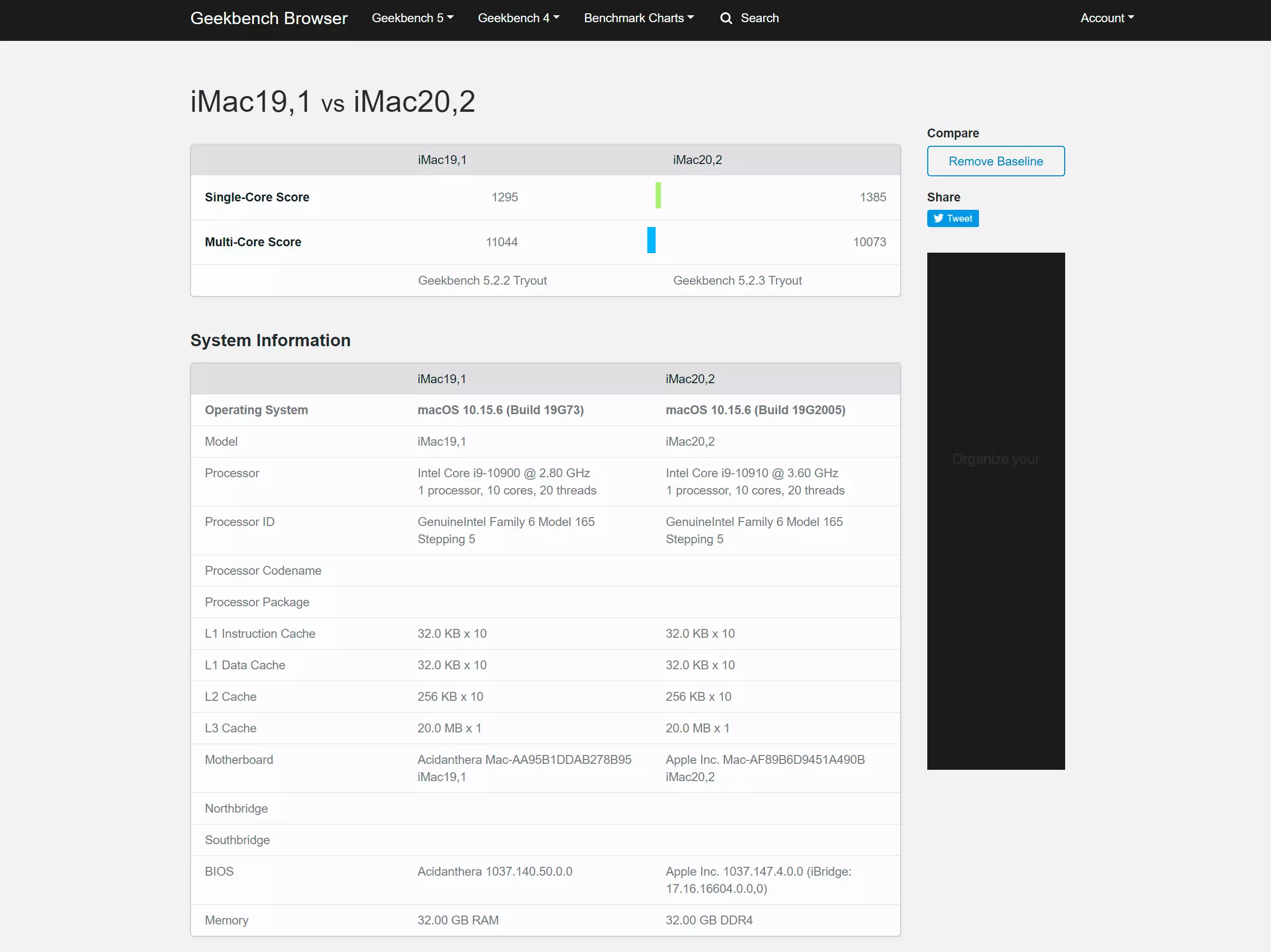Viewport: 1271px width, 952px height.
Task: Click the Remove Baseline button
Action: coord(995,161)
